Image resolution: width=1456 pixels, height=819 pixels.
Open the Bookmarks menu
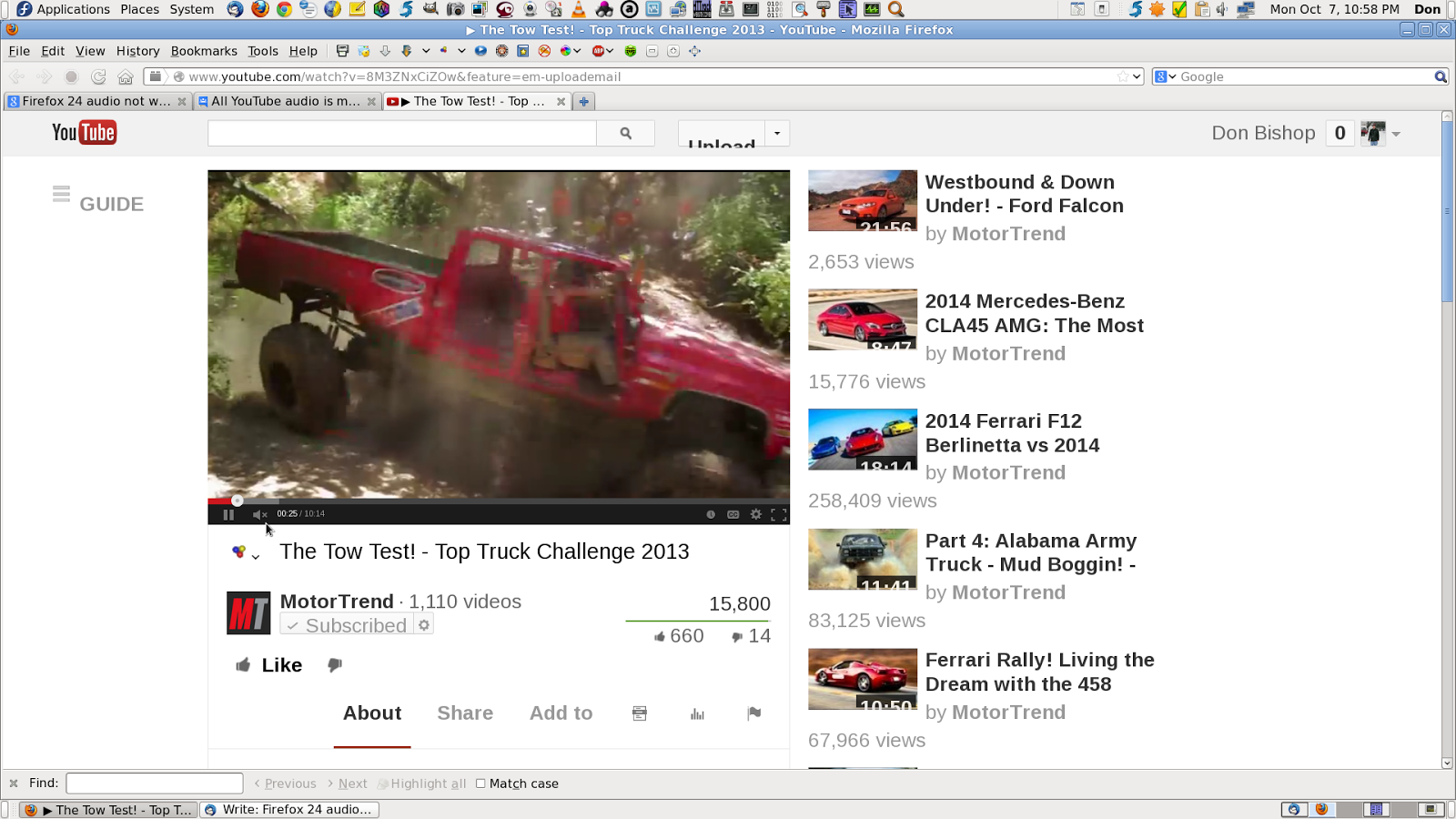204,51
